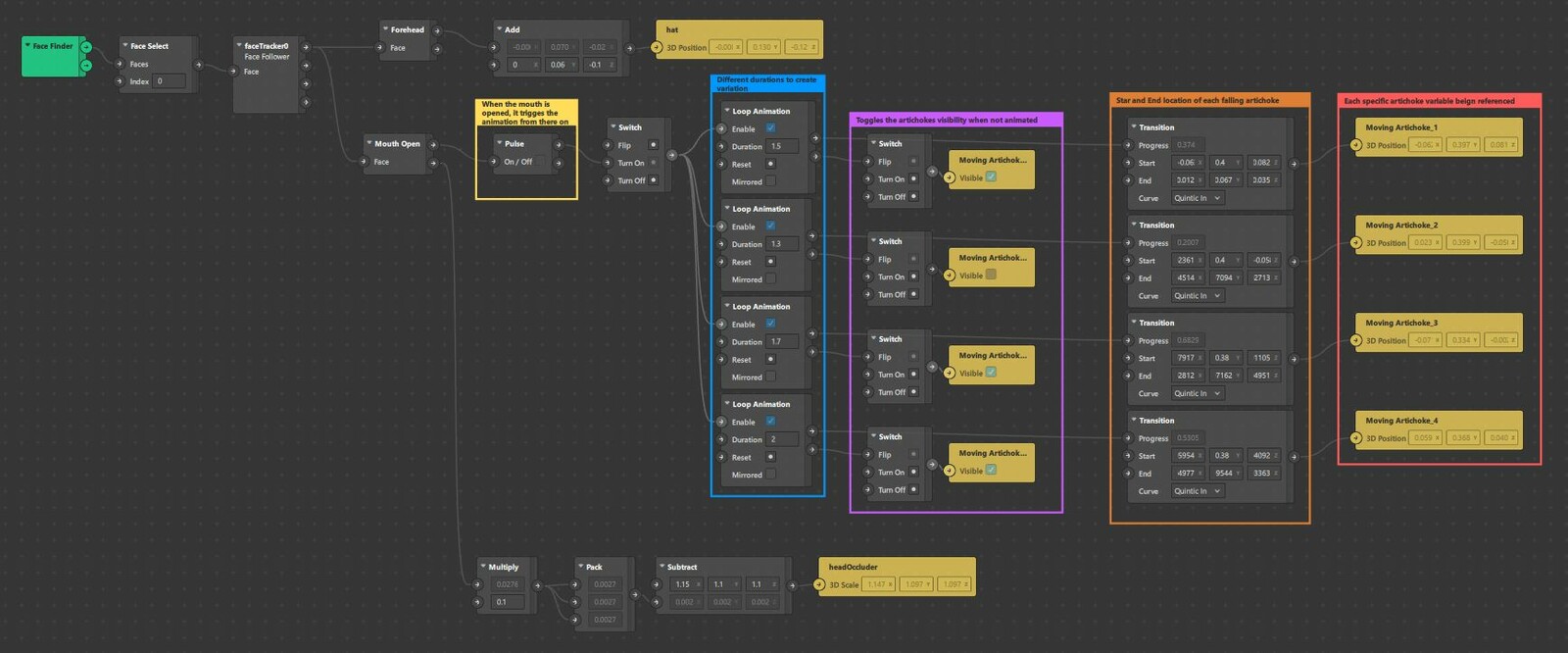Click Turn Off button on fourth artichoke Switch
This screenshot has width=1568, height=653.
(x=913, y=489)
